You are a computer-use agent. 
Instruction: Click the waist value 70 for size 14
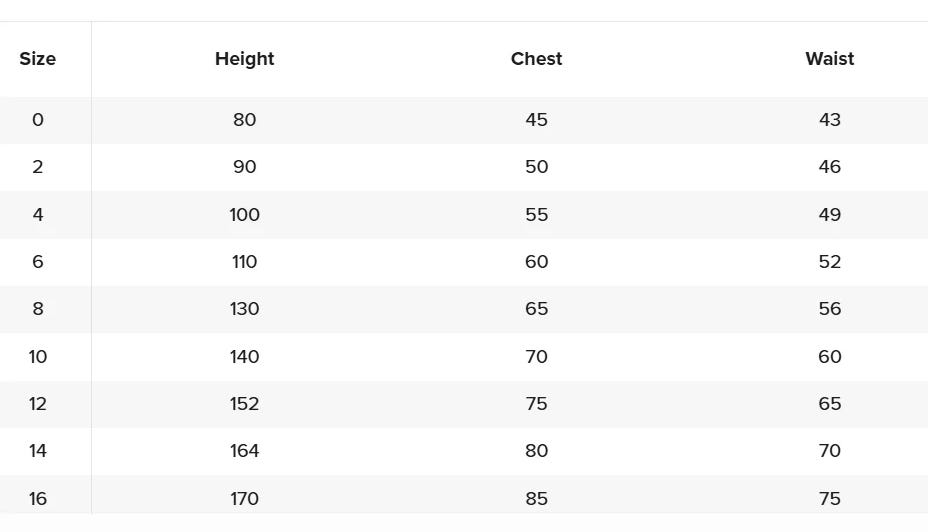click(829, 451)
